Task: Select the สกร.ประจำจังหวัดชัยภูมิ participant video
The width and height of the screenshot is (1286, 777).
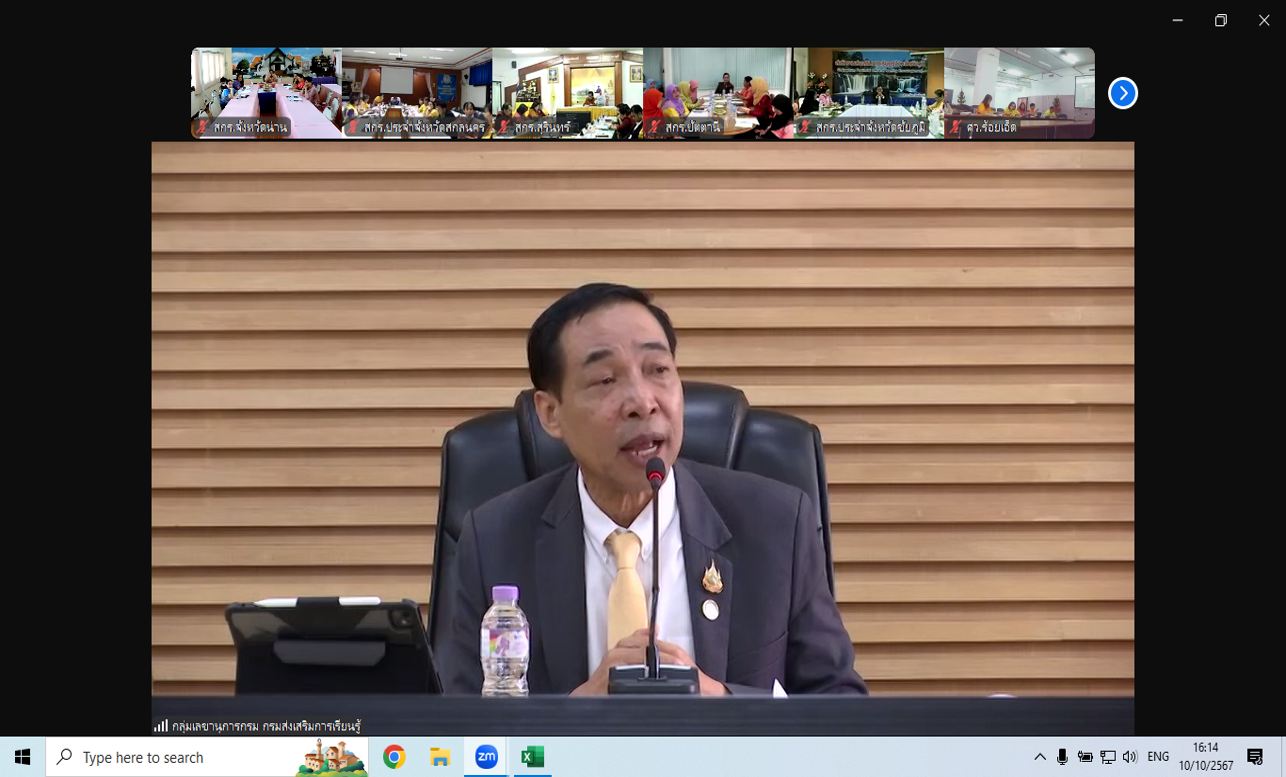Action: [x=869, y=93]
